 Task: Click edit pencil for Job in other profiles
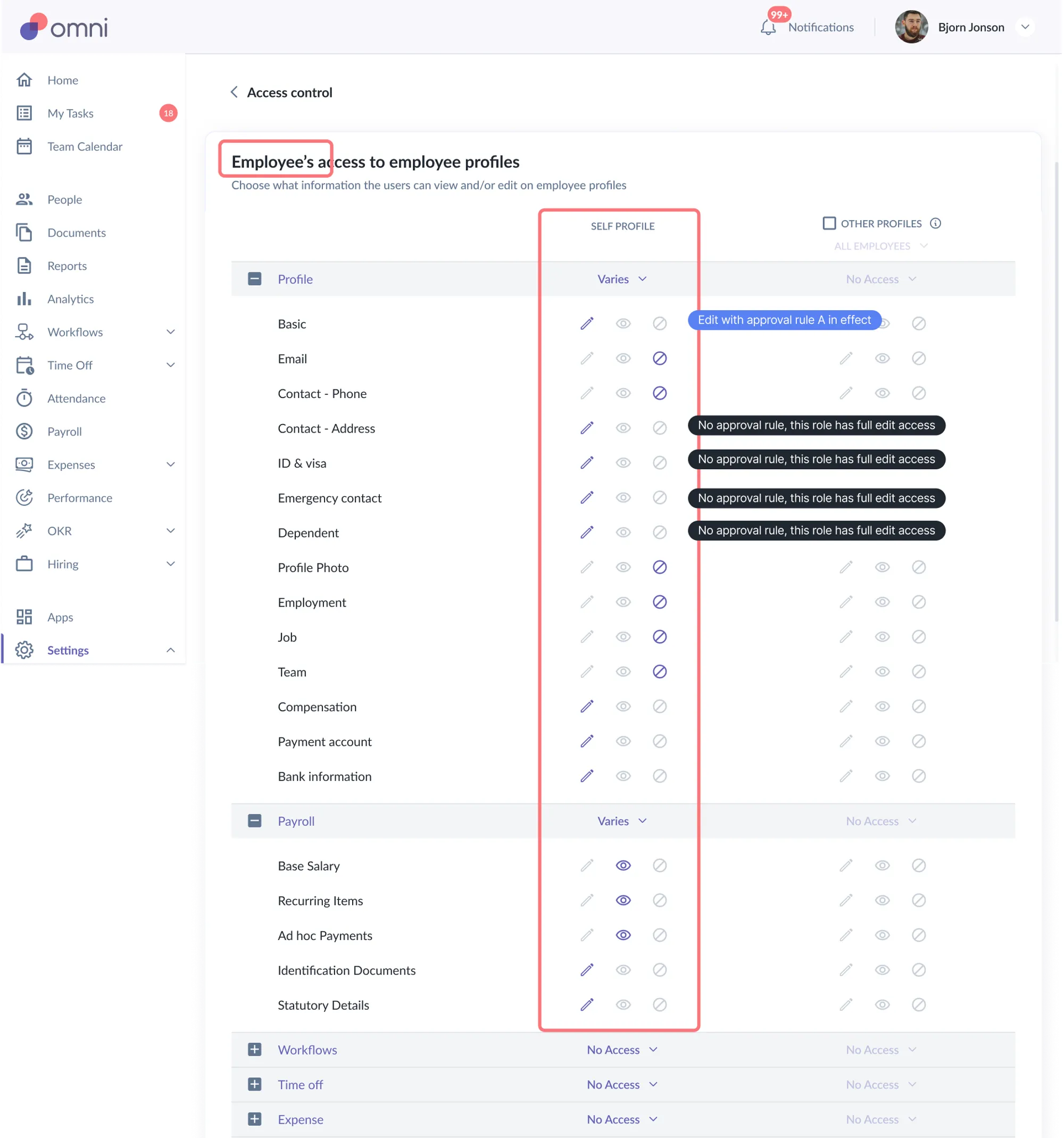[846, 636]
